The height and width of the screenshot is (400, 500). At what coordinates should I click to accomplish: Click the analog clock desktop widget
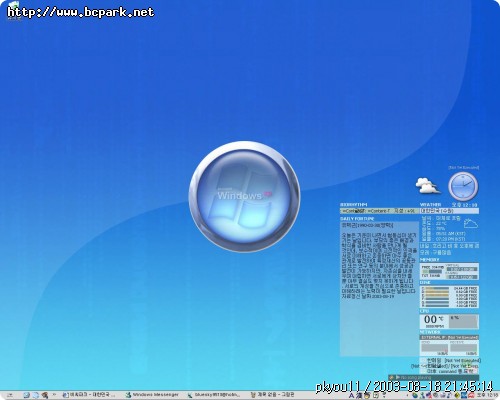(x=463, y=187)
